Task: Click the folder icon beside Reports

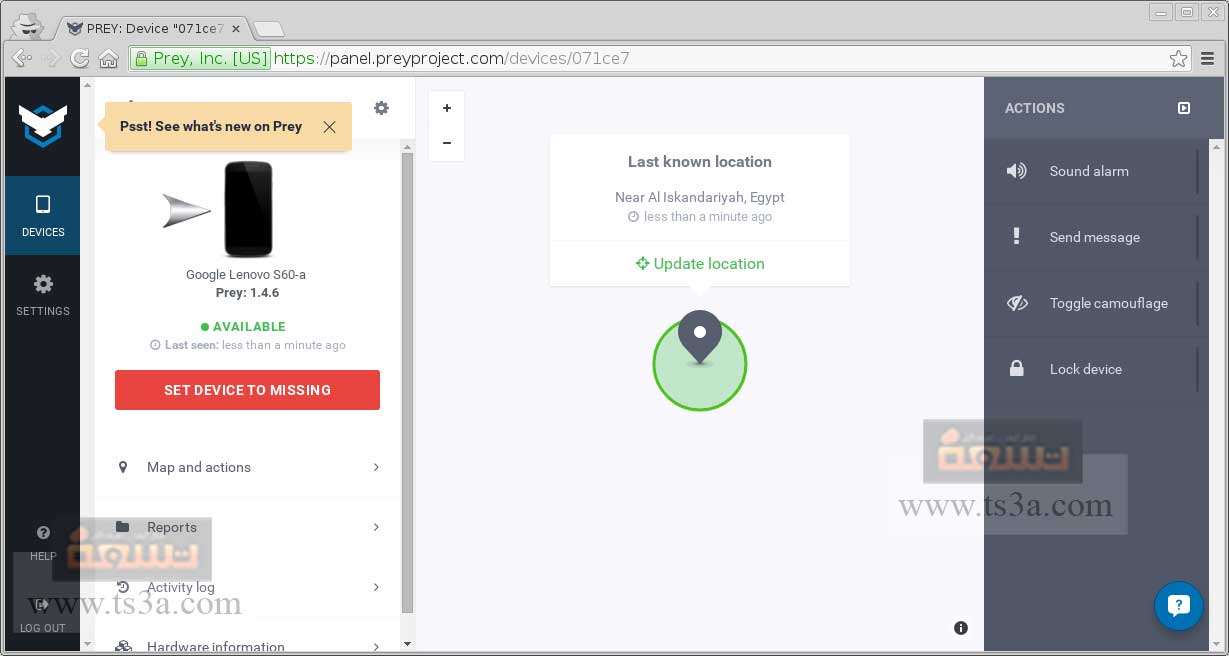Action: (123, 527)
